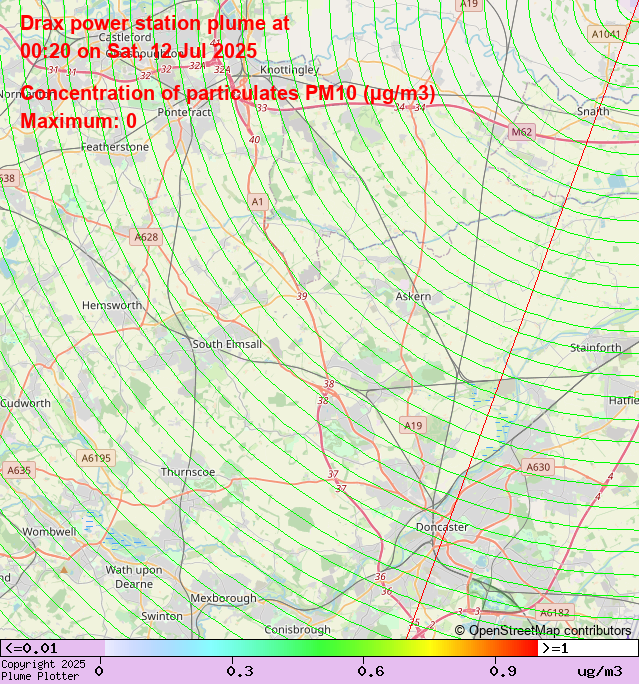This screenshot has height=684, width=639.
Task: Select the A19 shield south of Askern
Action: coord(413,425)
